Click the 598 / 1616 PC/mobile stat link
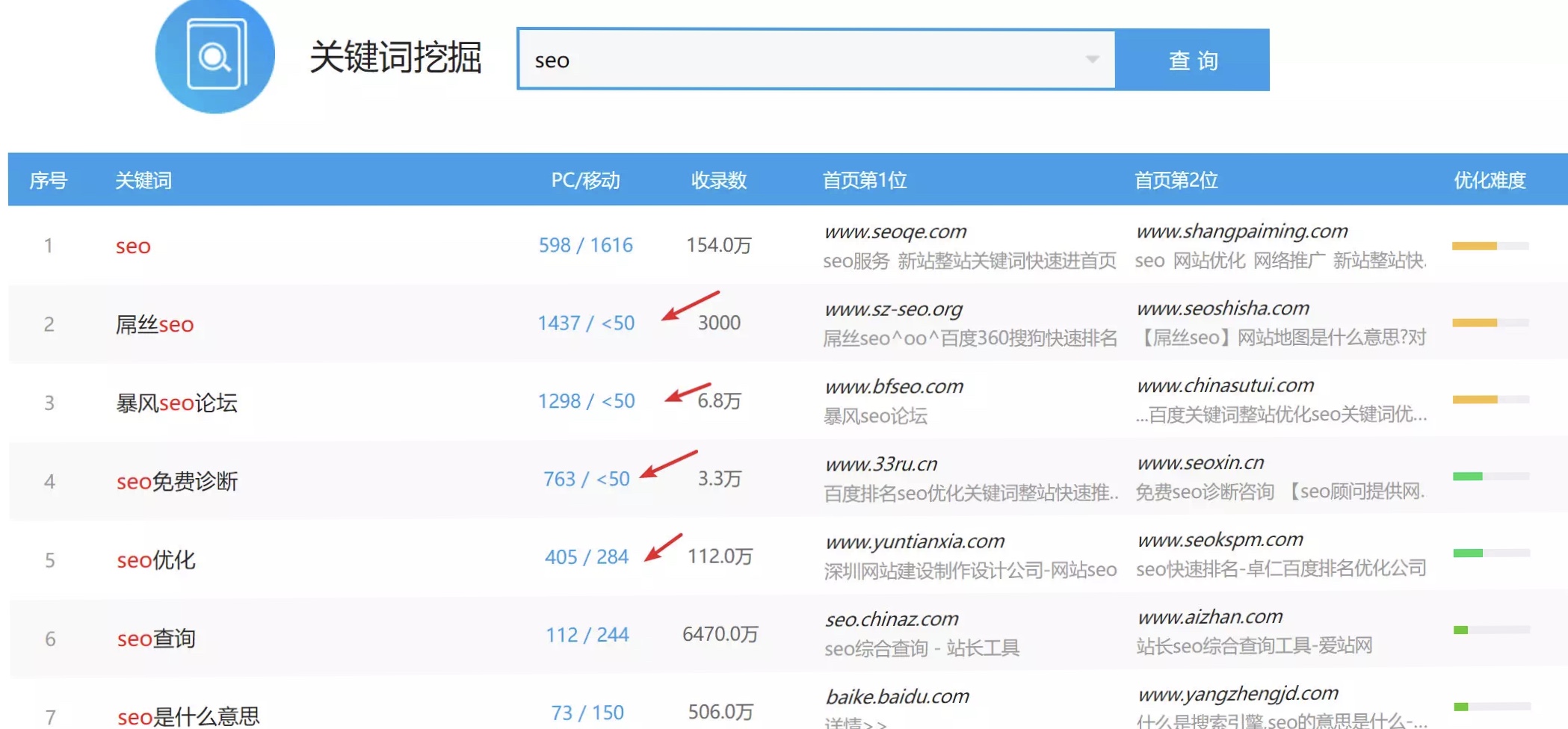This screenshot has height=729, width=1568. click(584, 244)
